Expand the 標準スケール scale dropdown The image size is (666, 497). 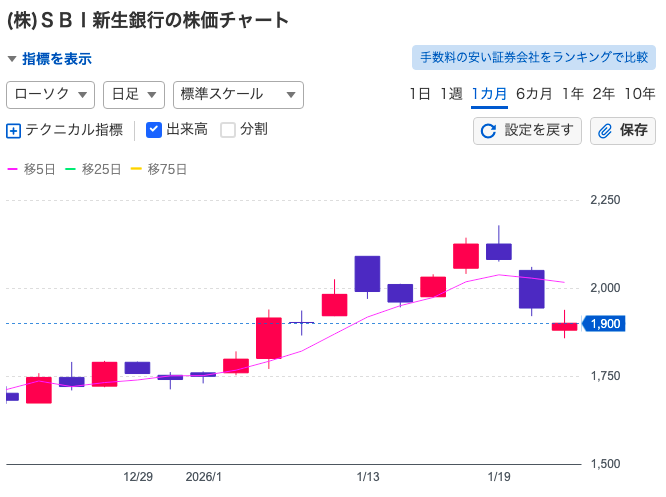pyautogui.click(x=238, y=94)
